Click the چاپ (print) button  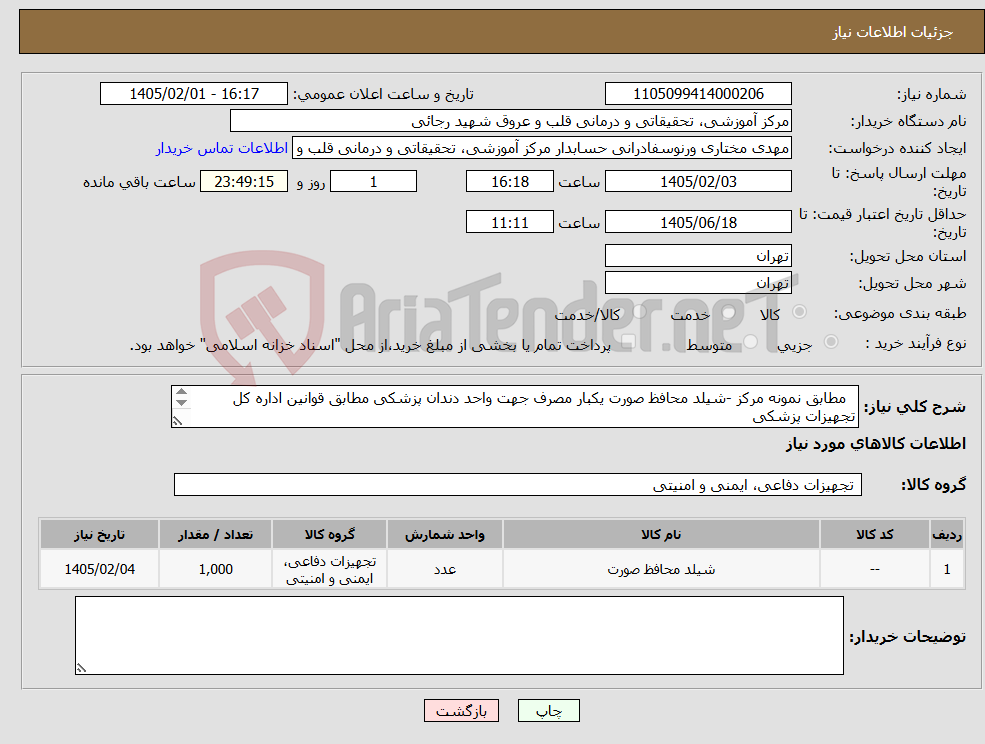pyautogui.click(x=548, y=711)
